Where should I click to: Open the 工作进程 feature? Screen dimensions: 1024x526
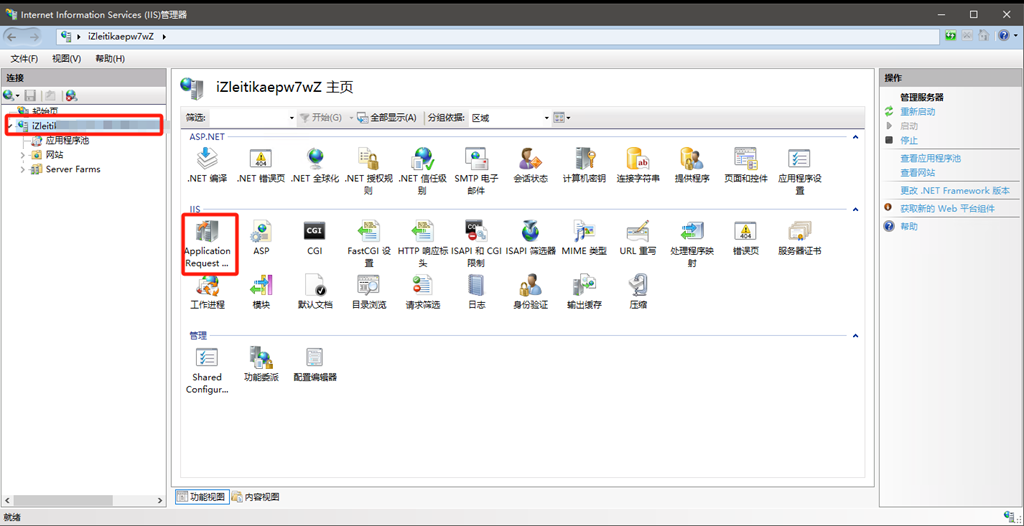pos(207,291)
